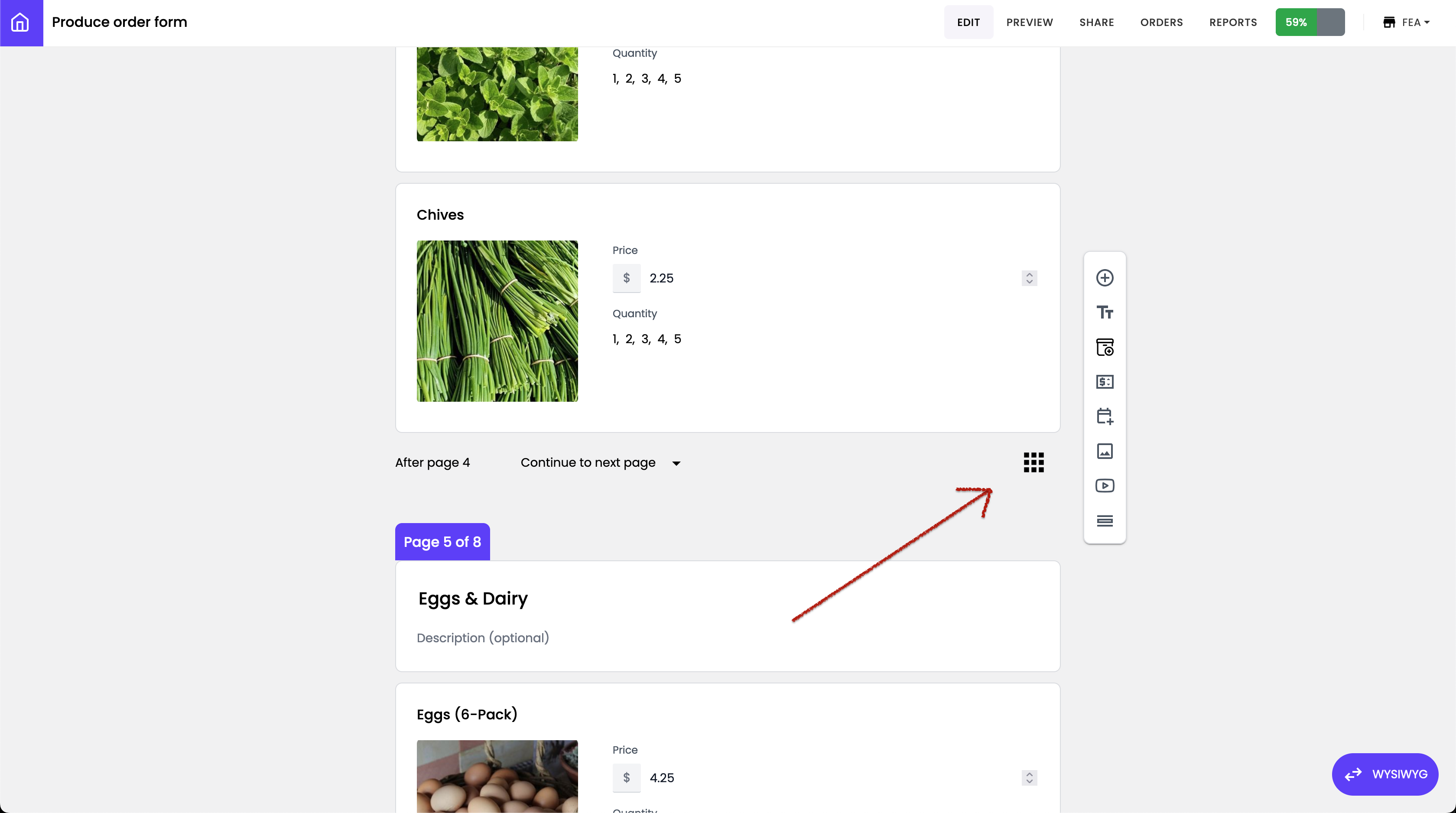Viewport: 1456px width, 813px height.
Task: Add a text block from sidebar
Action: (1105, 312)
